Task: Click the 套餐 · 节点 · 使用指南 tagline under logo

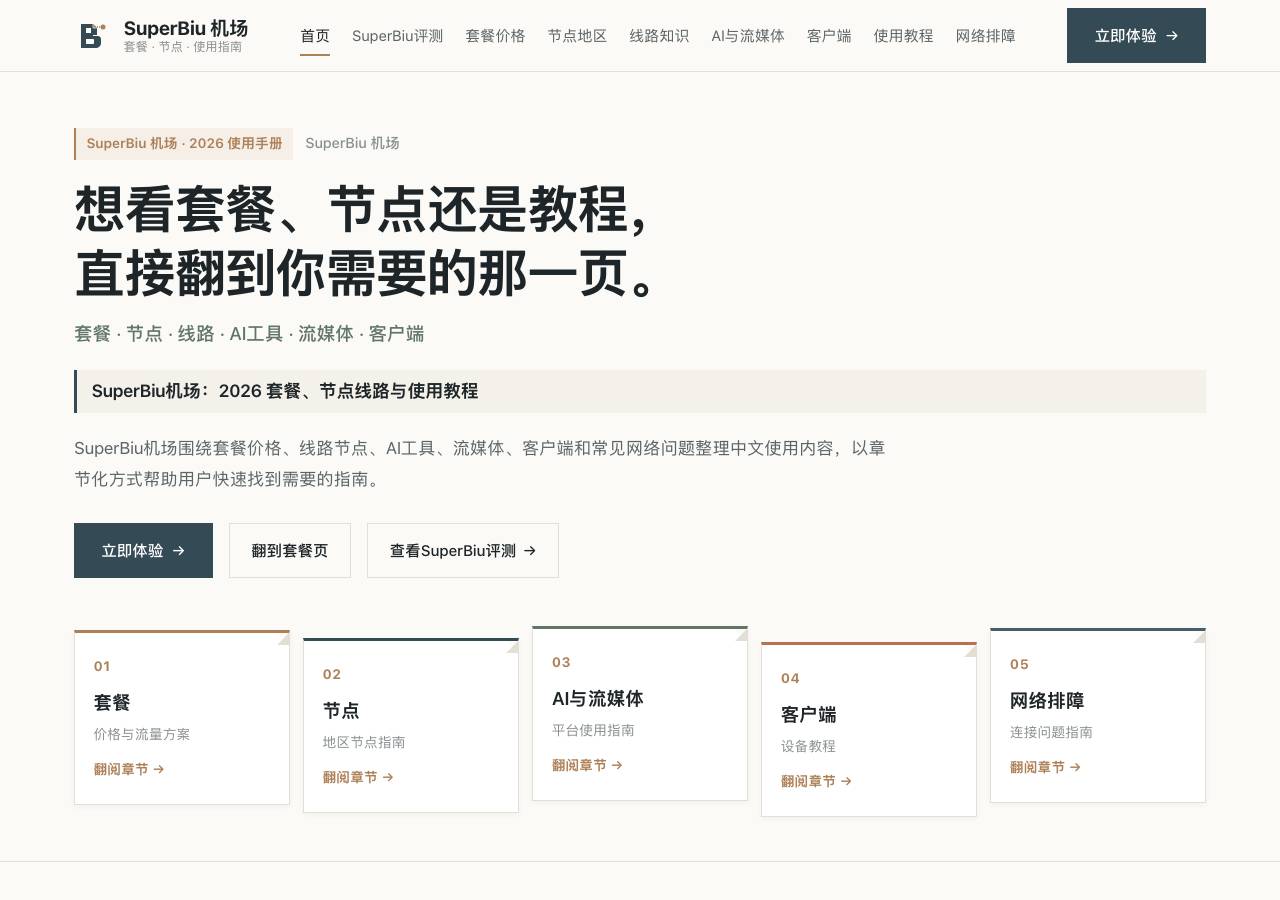Action: click(183, 47)
